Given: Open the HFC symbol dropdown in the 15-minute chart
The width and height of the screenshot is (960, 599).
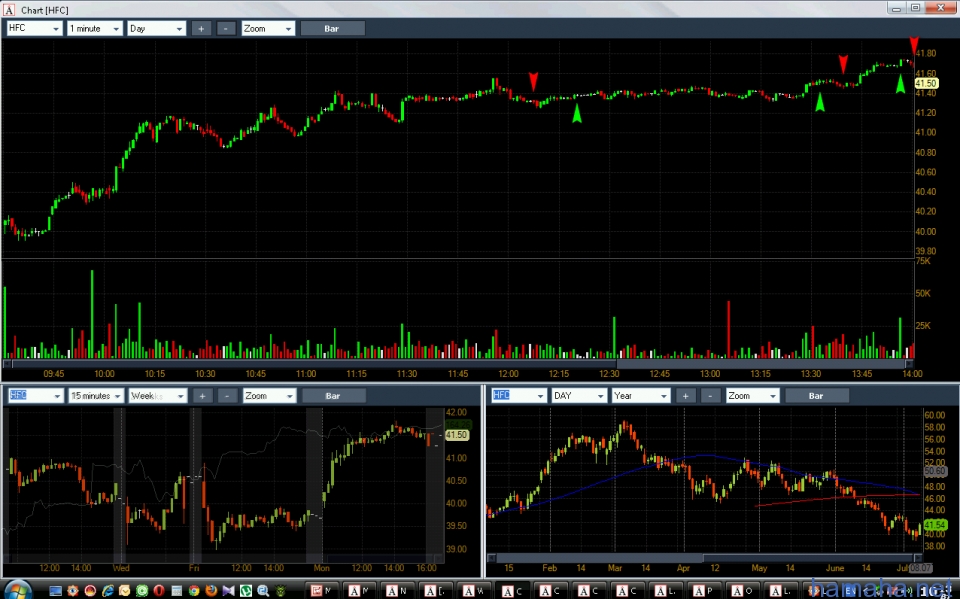Looking at the screenshot, I should (x=36, y=396).
